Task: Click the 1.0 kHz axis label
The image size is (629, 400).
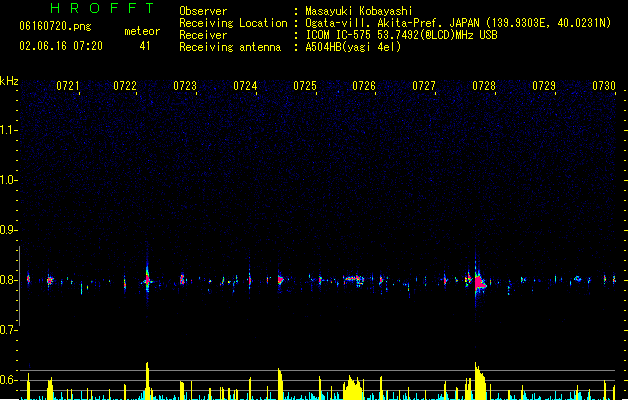Action: [8, 180]
